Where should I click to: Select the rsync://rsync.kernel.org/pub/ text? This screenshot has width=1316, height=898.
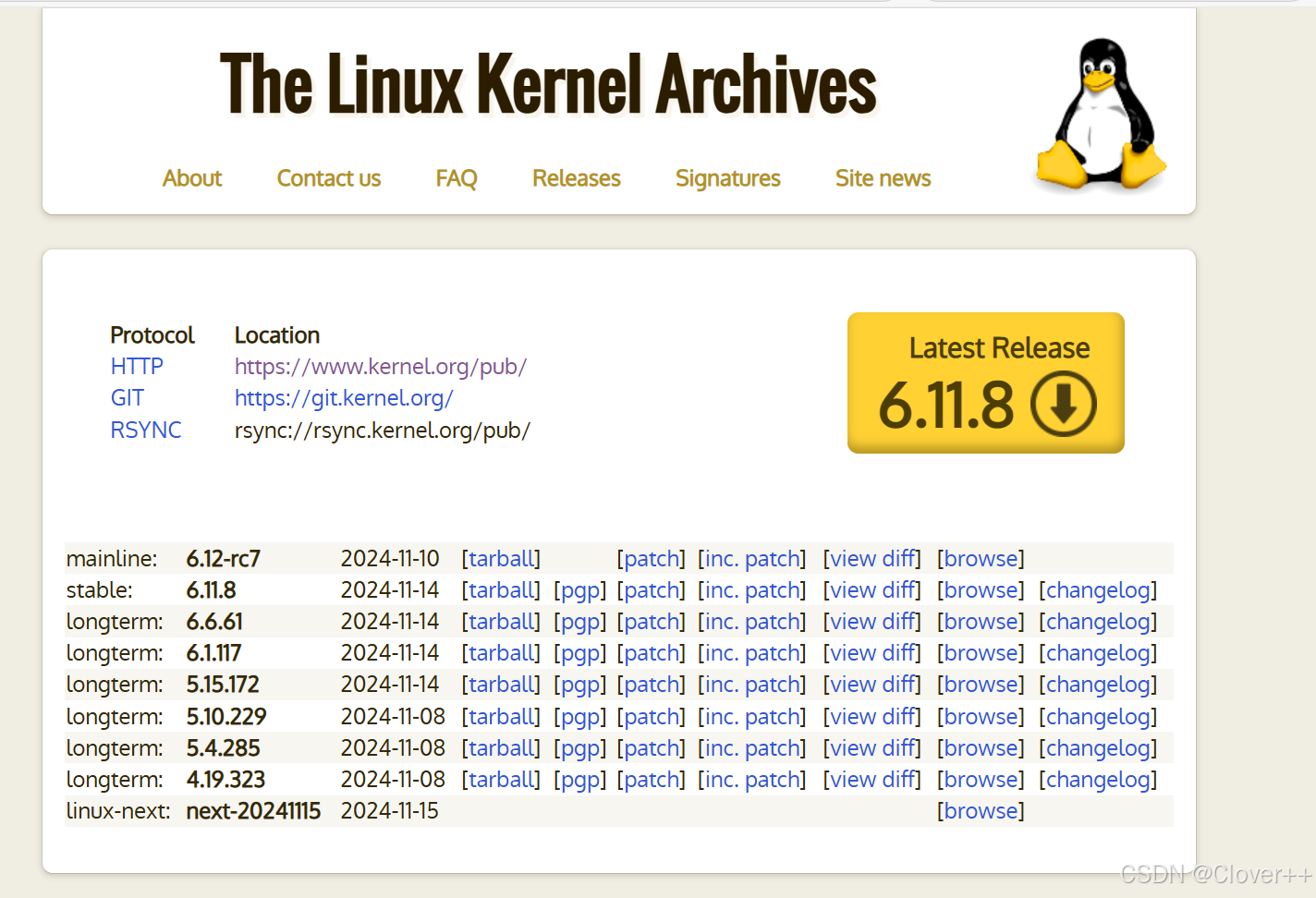point(383,431)
